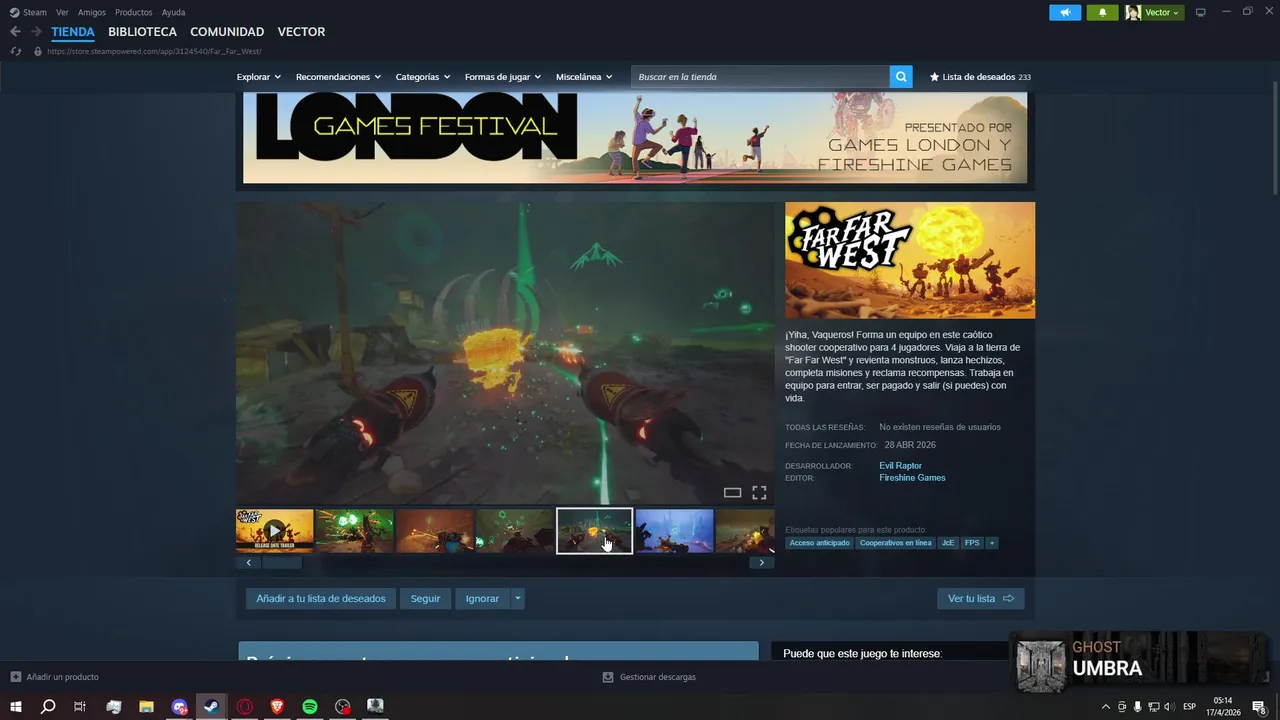
Task: Open the Ver menu
Action: [x=62, y=12]
